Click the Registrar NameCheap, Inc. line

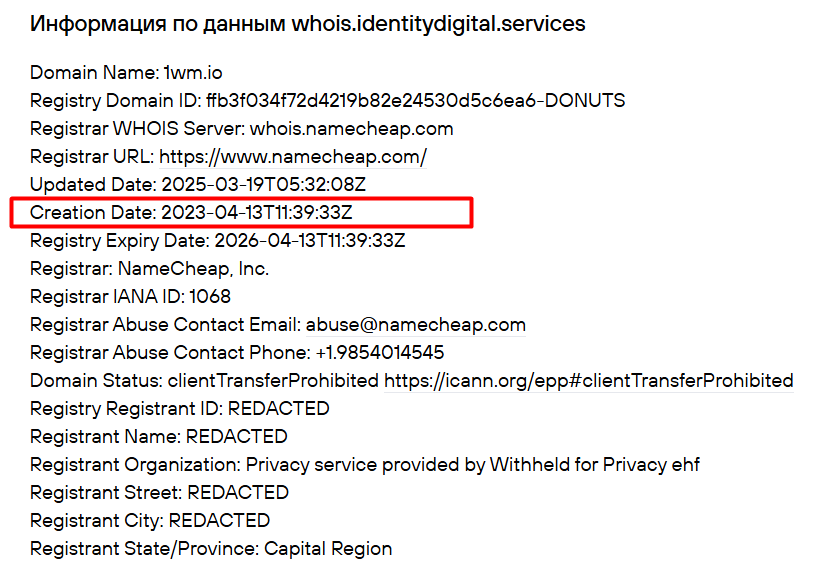149,269
